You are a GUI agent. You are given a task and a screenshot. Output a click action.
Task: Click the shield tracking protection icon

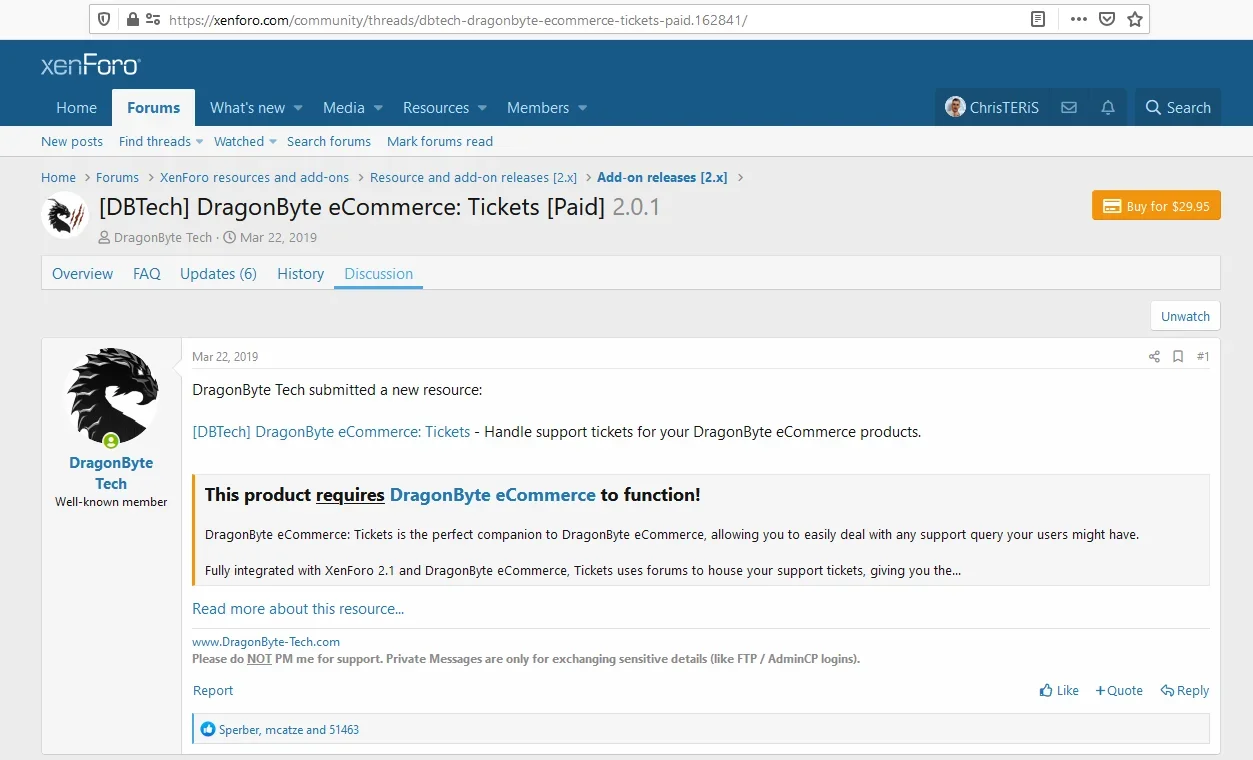click(x=104, y=19)
